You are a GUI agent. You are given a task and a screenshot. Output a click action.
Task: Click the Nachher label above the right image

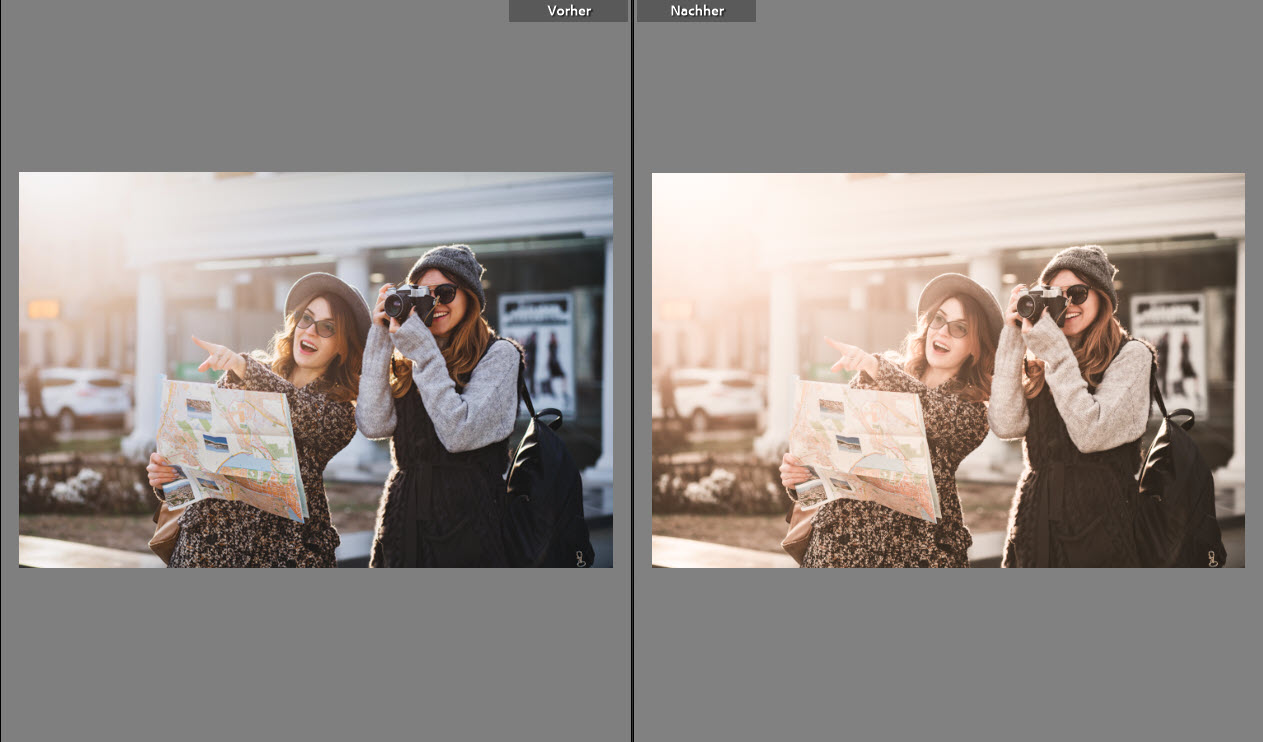tap(696, 11)
